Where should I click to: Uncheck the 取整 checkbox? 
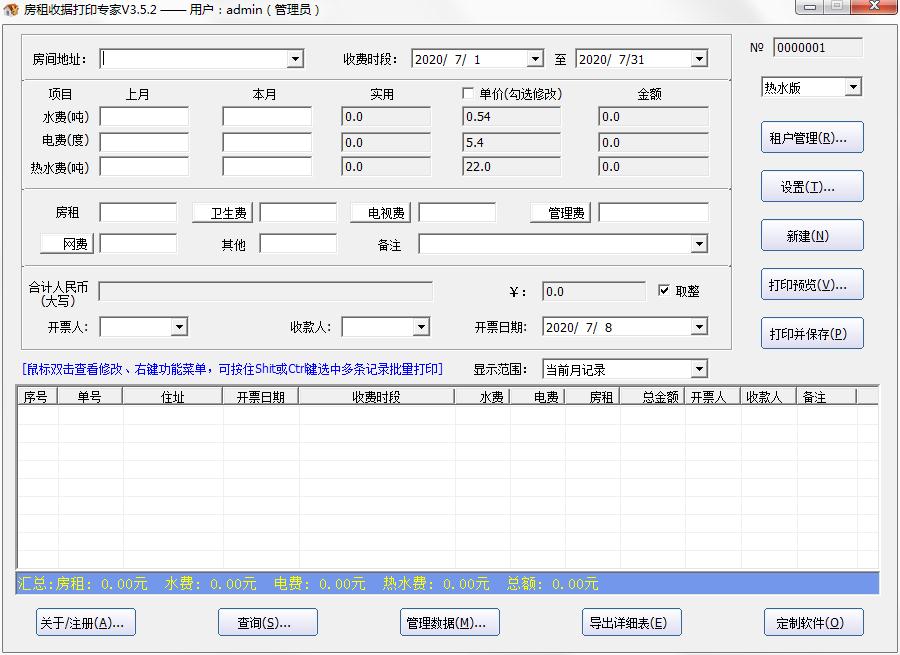pos(664,290)
